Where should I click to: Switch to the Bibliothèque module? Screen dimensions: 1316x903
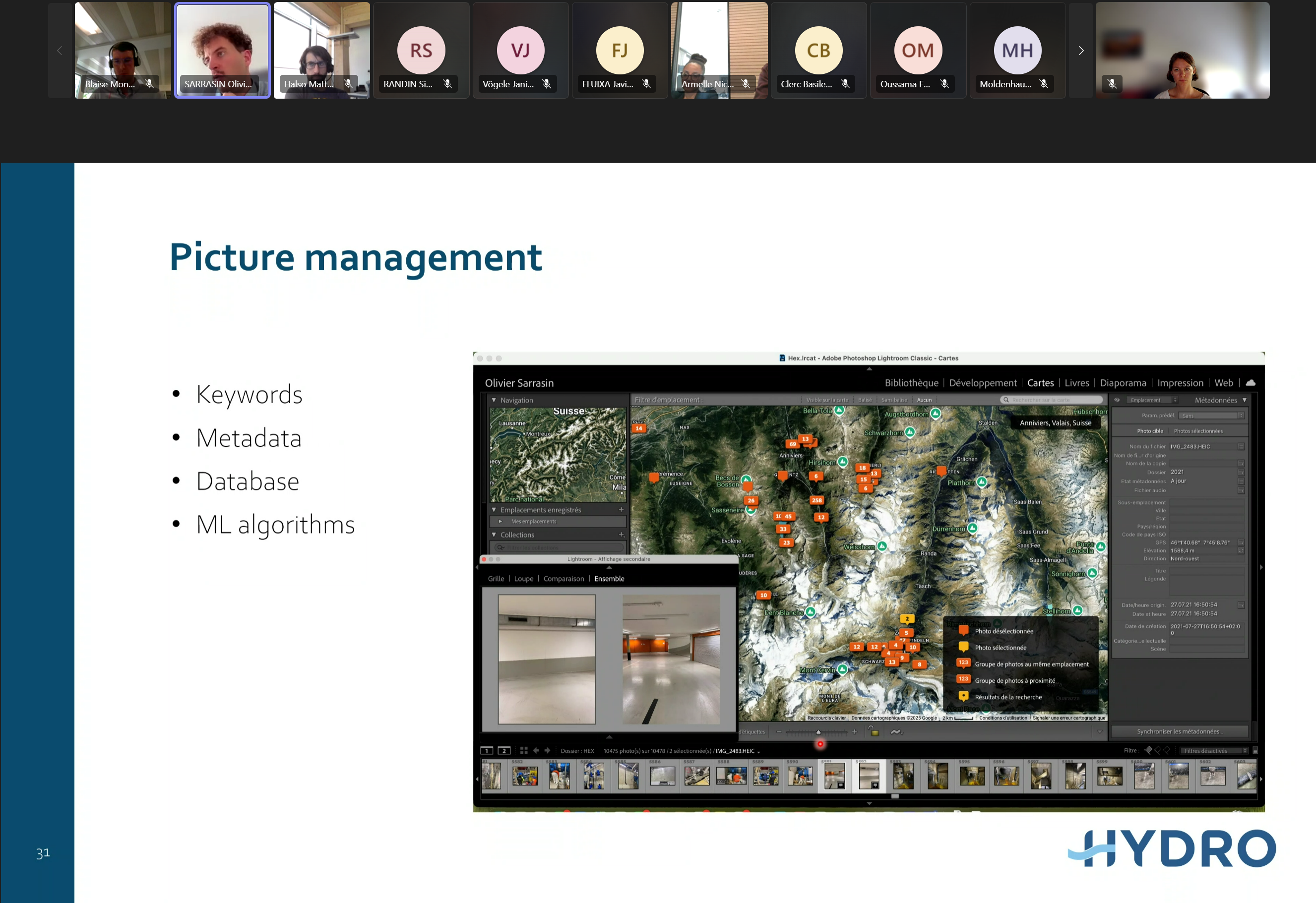911,383
